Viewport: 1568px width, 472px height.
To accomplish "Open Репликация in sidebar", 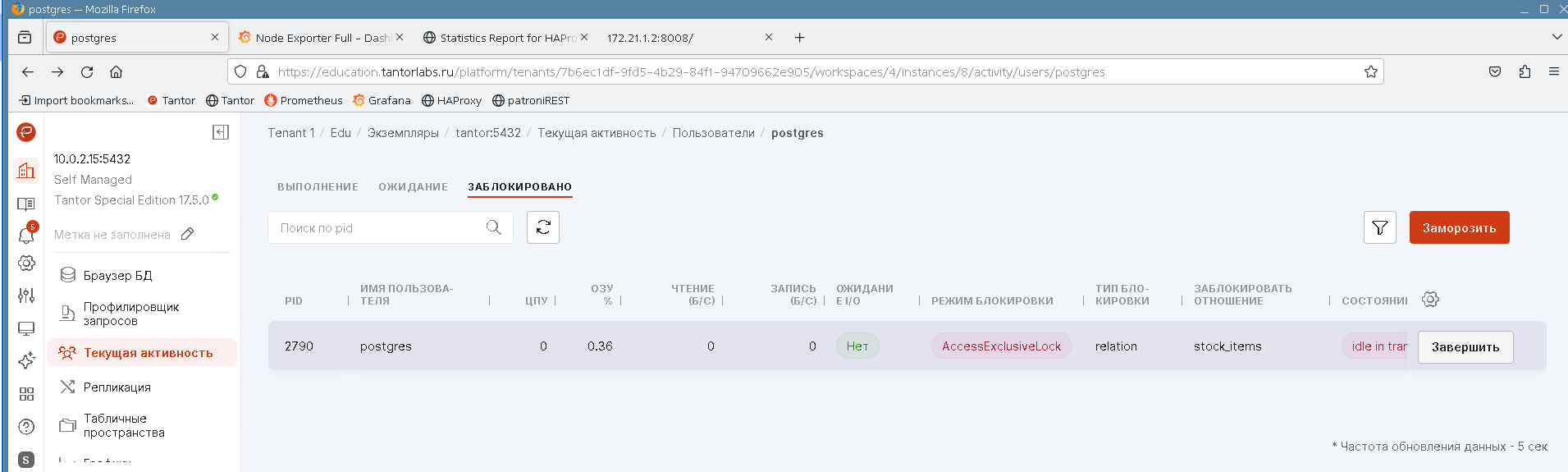I will (117, 387).
